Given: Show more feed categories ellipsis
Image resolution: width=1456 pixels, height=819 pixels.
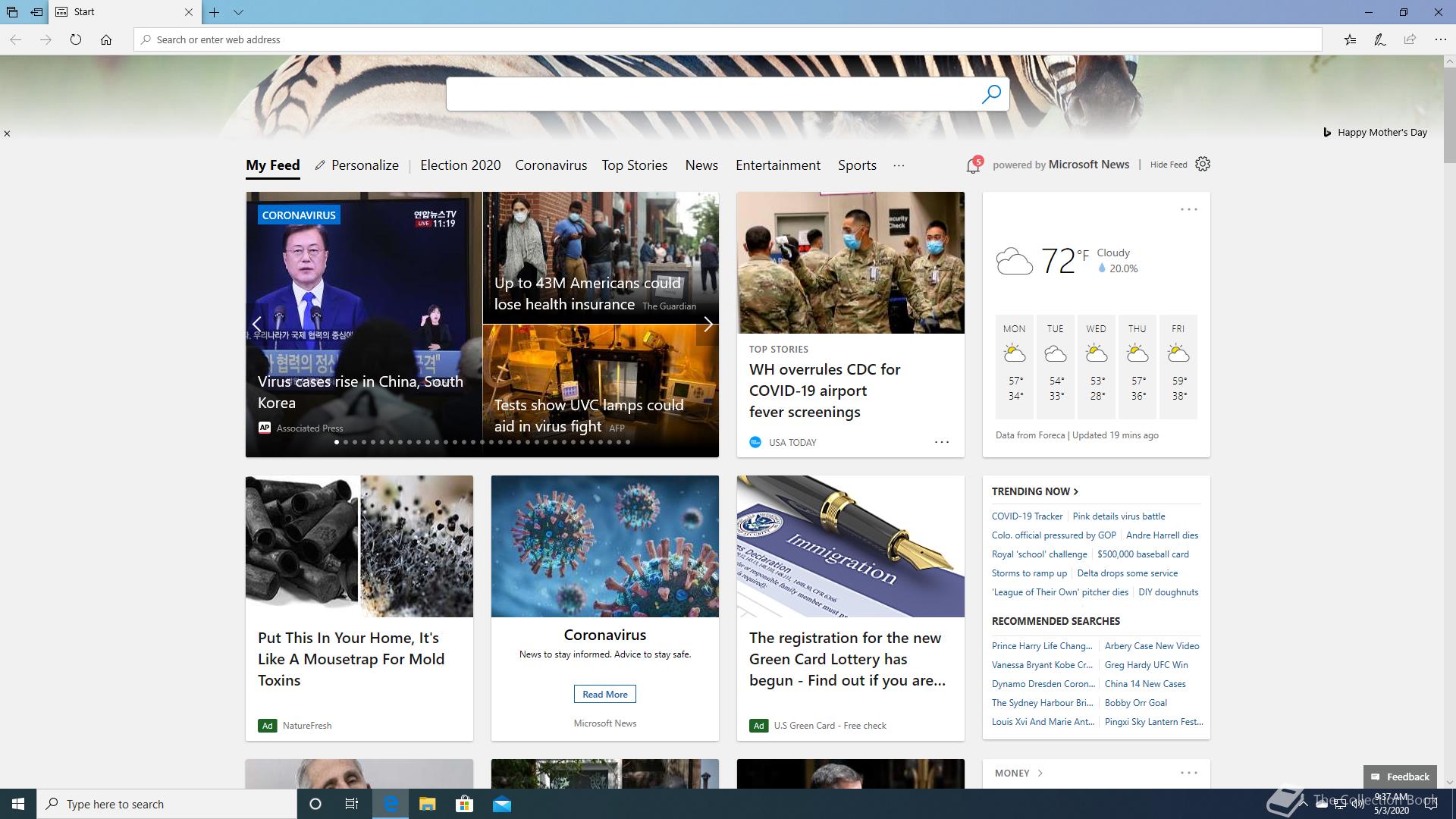Looking at the screenshot, I should click(x=899, y=165).
